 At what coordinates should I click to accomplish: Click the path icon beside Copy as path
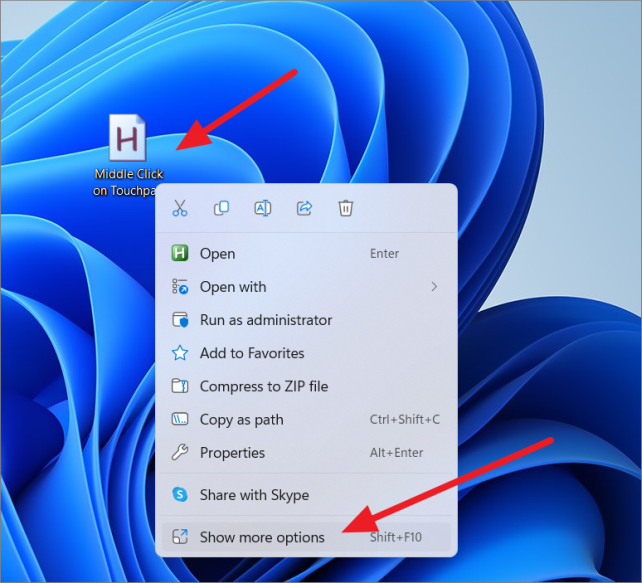tap(180, 419)
